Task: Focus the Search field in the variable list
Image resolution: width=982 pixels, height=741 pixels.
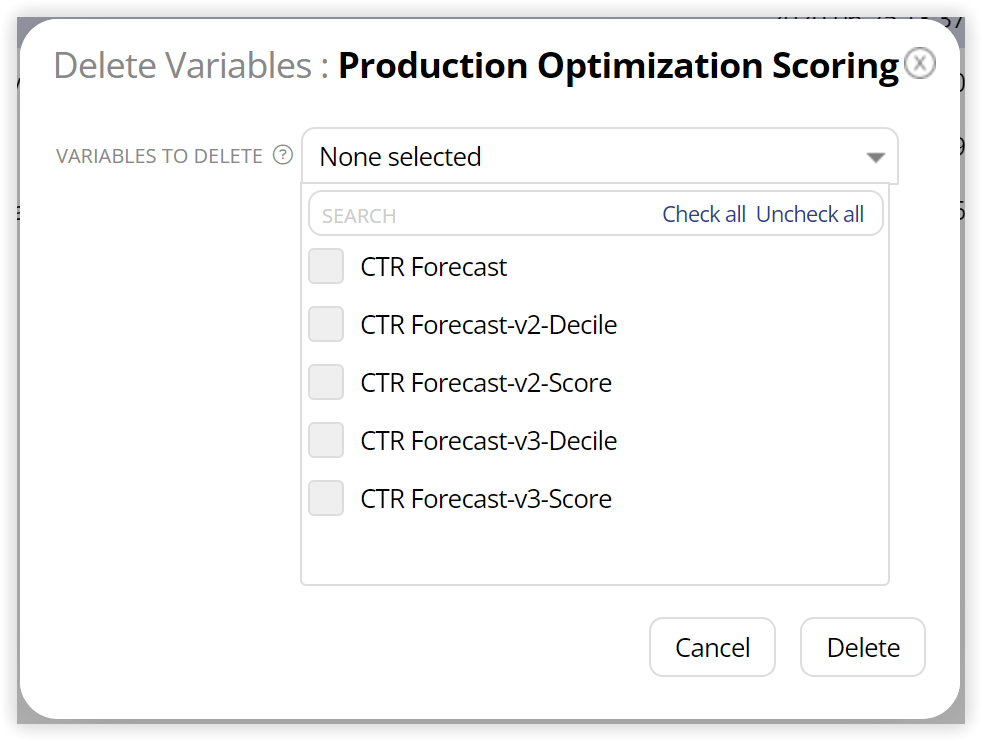Action: point(480,215)
